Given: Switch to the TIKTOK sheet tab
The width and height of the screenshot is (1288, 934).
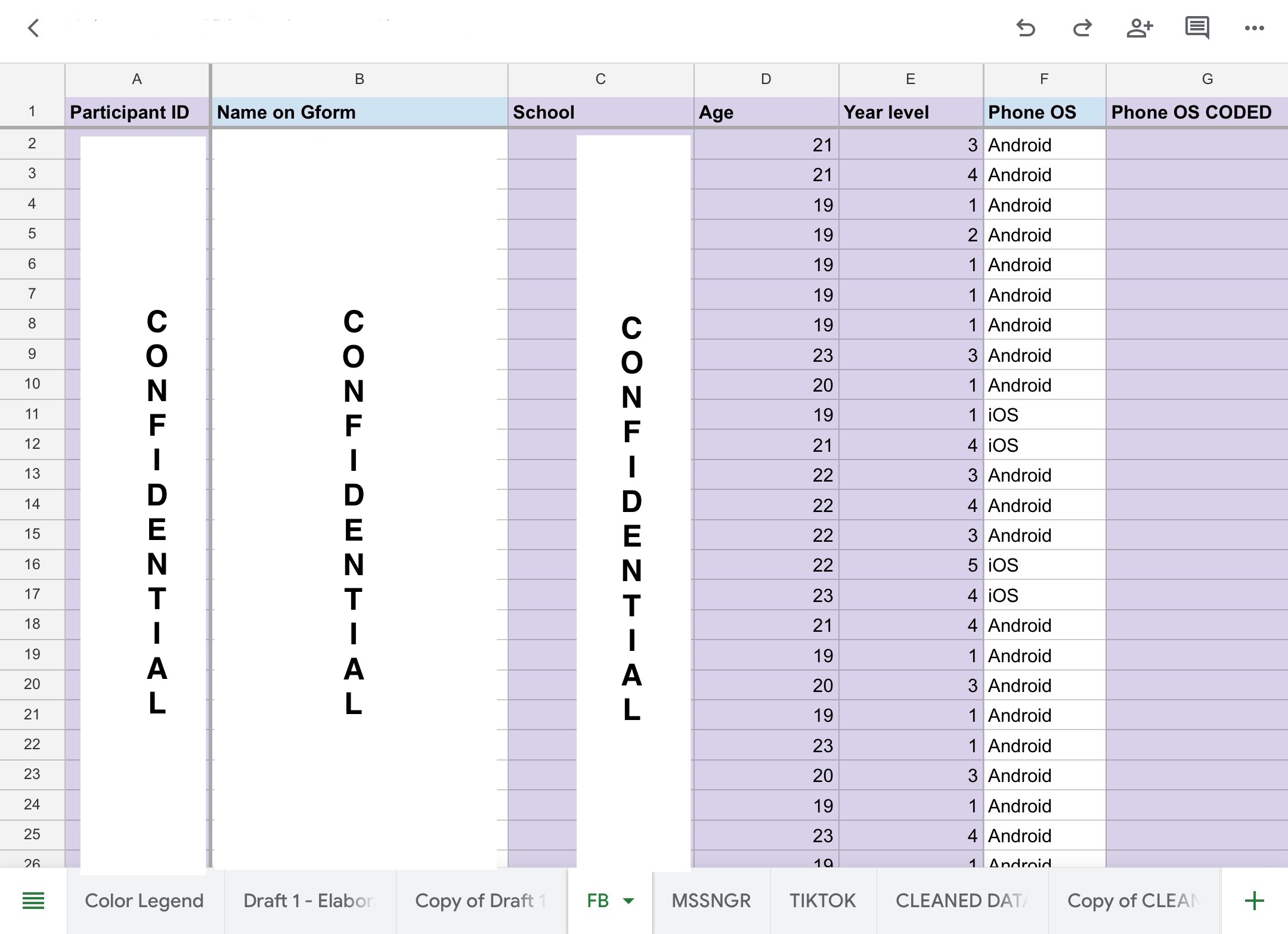Looking at the screenshot, I should [x=823, y=901].
